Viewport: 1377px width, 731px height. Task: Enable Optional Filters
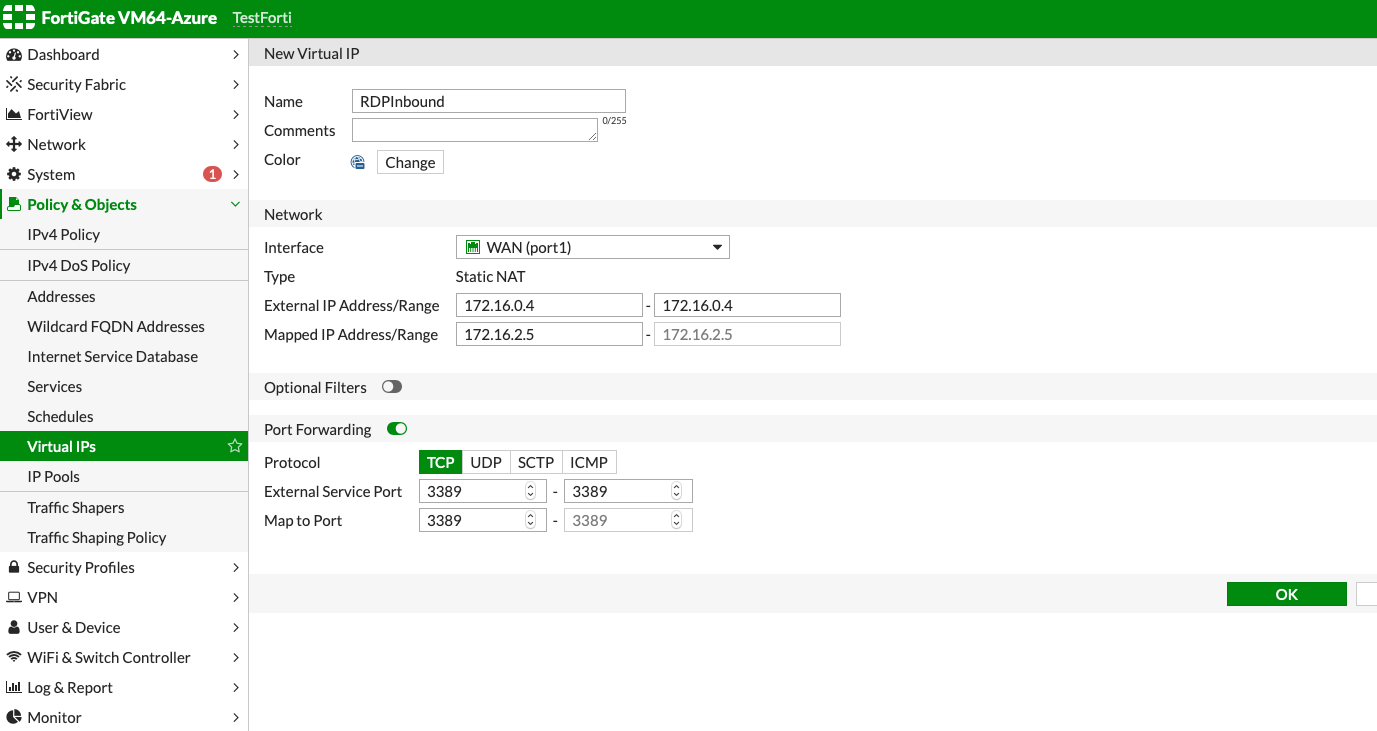pyautogui.click(x=391, y=386)
